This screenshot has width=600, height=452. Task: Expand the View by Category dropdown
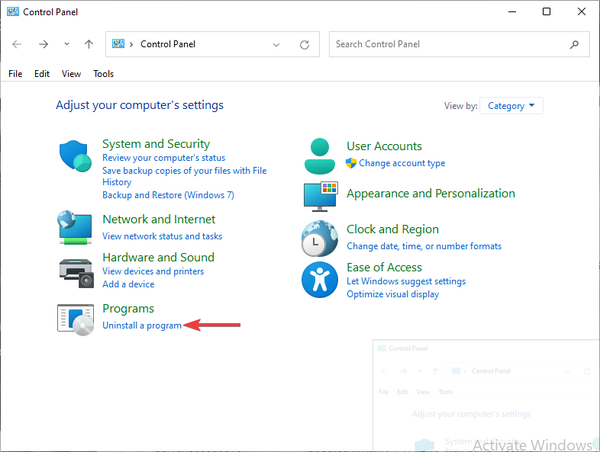(x=511, y=105)
